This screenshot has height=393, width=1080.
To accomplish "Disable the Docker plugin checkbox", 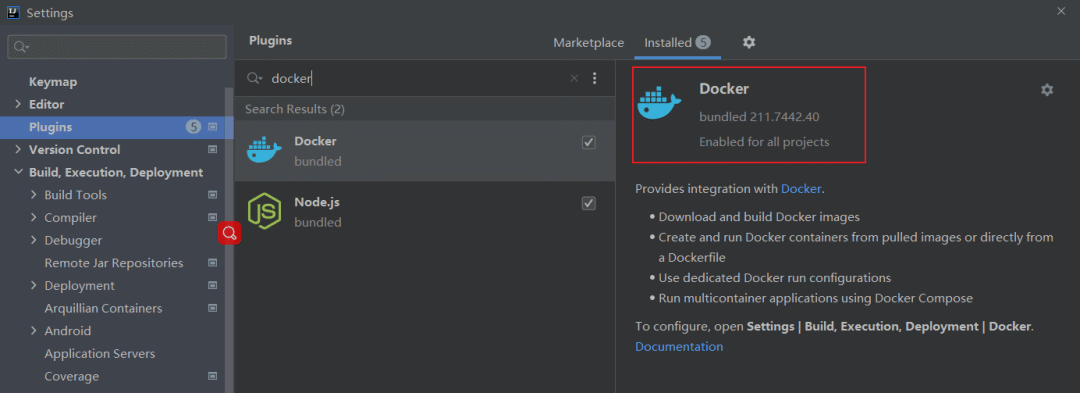I will (589, 142).
